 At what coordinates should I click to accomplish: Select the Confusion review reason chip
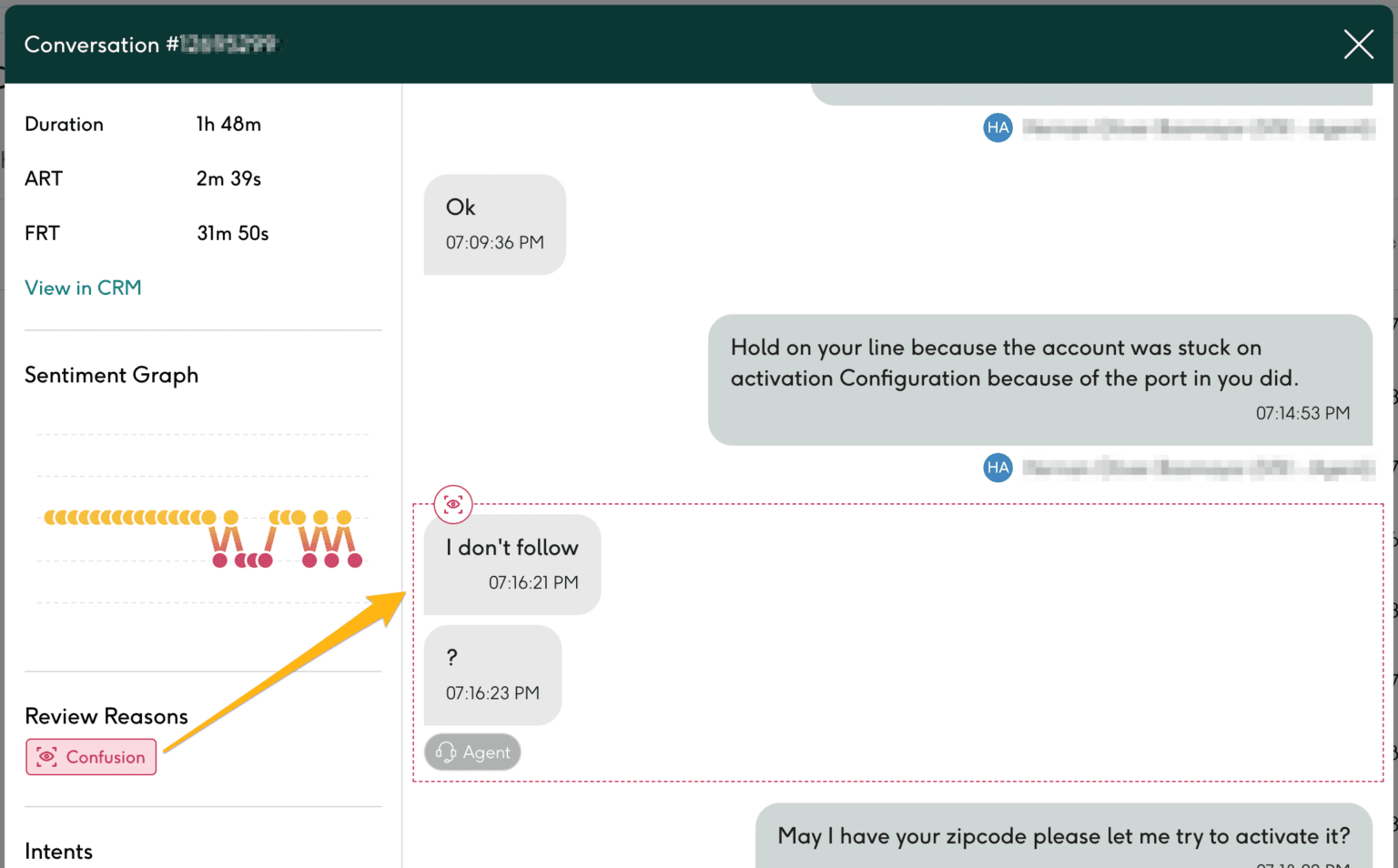pos(90,756)
